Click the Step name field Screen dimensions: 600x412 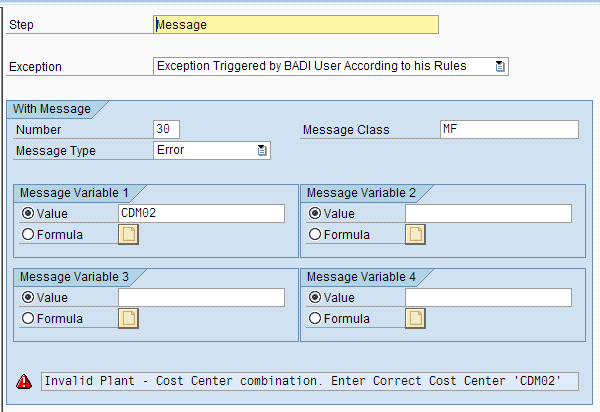click(296, 25)
